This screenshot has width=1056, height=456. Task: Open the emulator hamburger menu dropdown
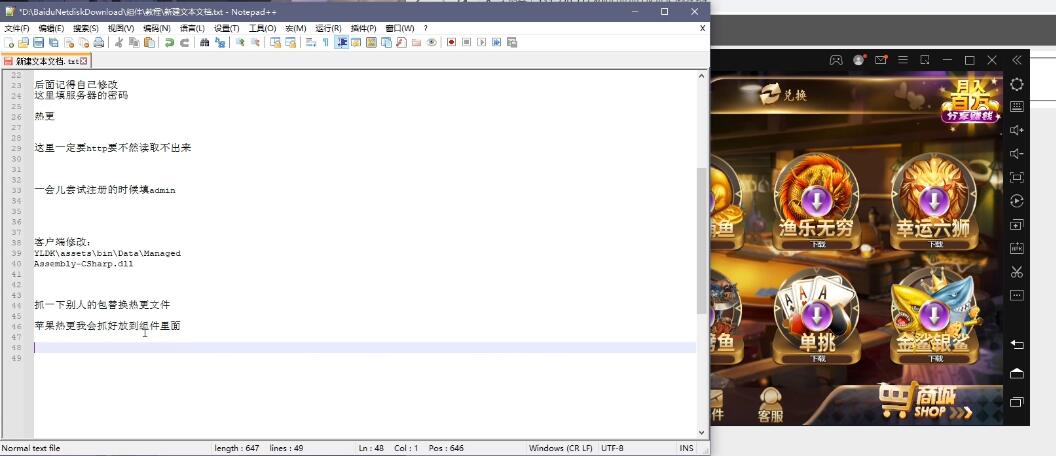902,60
